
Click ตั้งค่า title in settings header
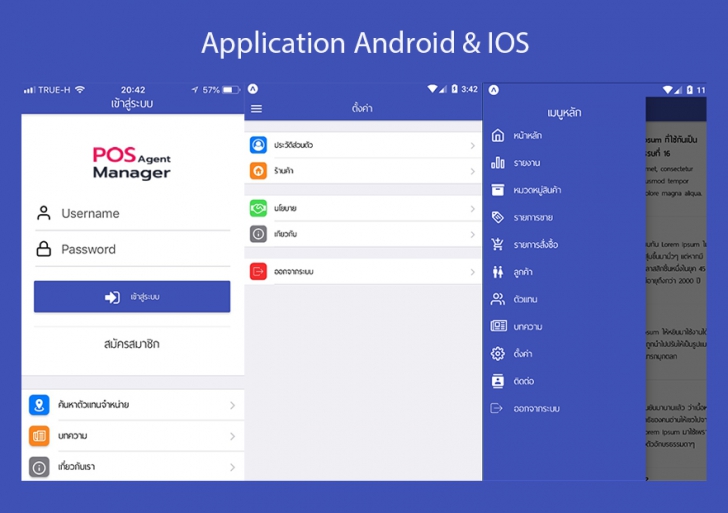(362, 108)
